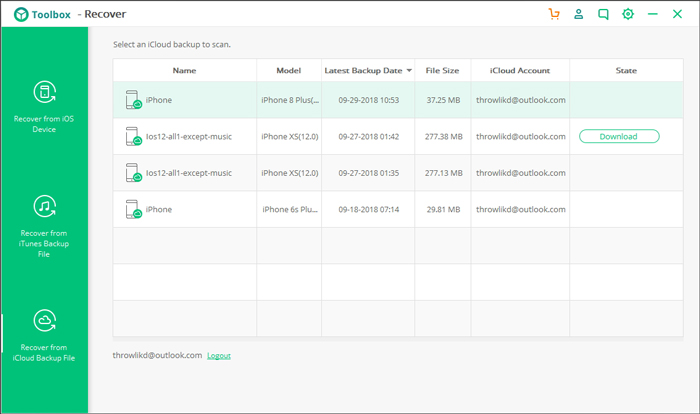
Task: Select Recover from iOS Device icon
Action: pos(45,92)
